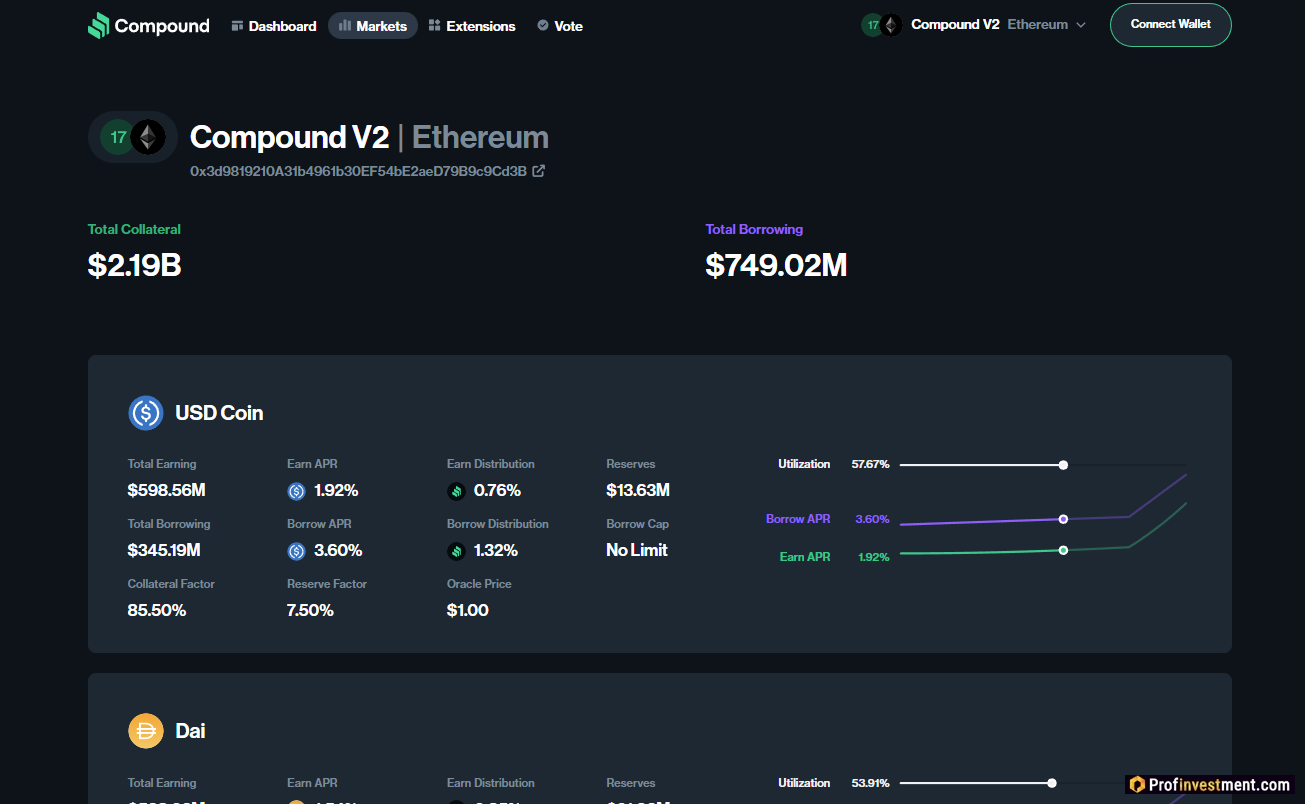Viewport: 1305px width, 804px height.
Task: Click USDC icon next to Borrow APR 3.60%
Action: tap(296, 551)
